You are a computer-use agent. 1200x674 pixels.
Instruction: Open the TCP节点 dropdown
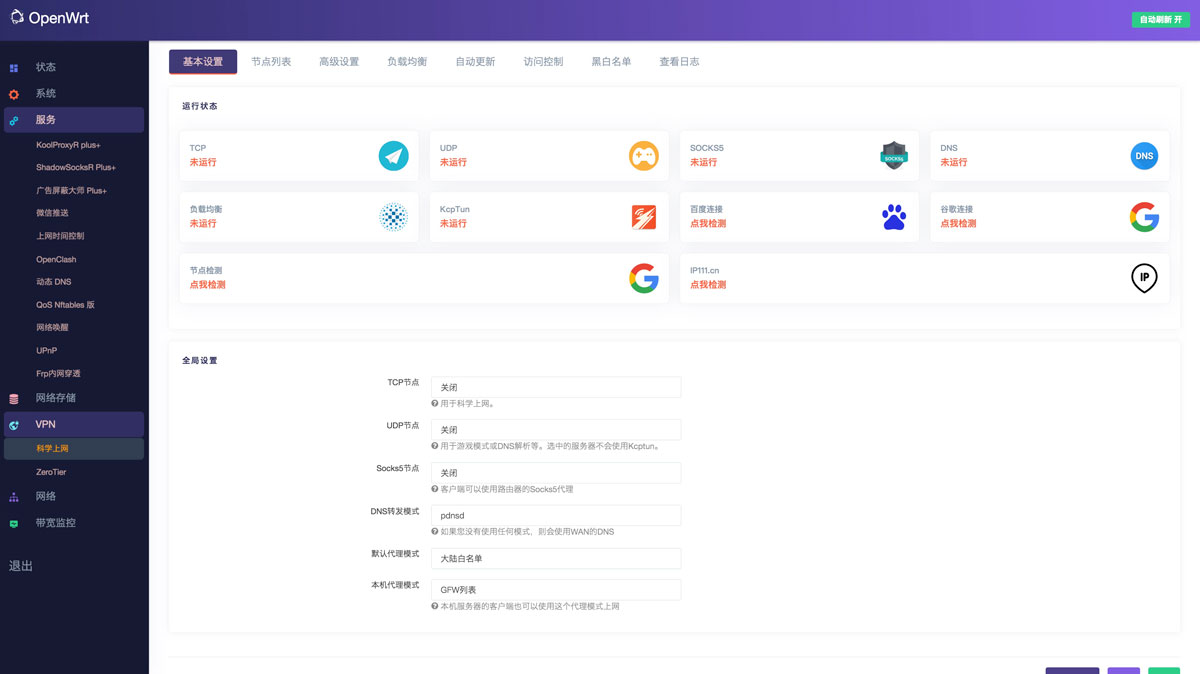(x=555, y=387)
